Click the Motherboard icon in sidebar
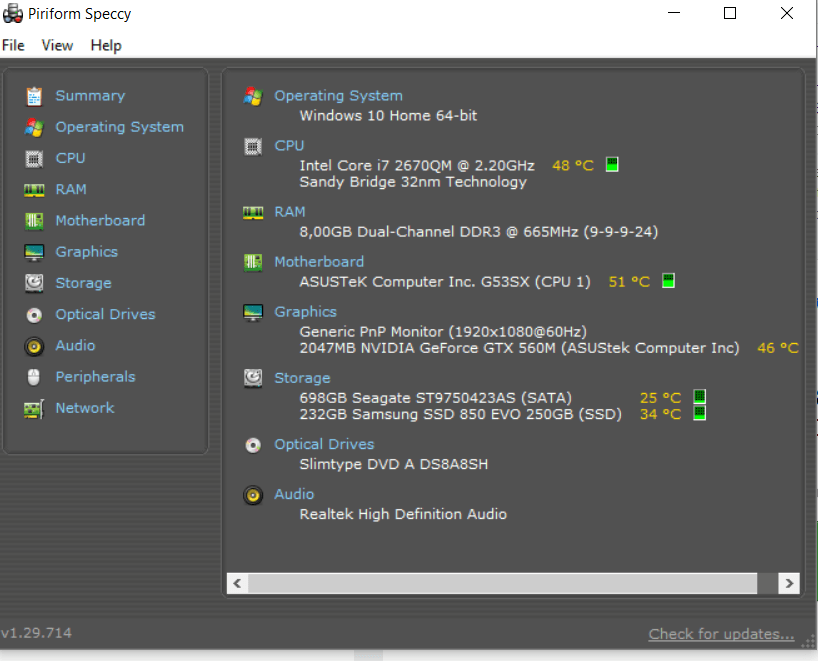Image resolution: width=818 pixels, height=661 pixels. click(x=34, y=221)
